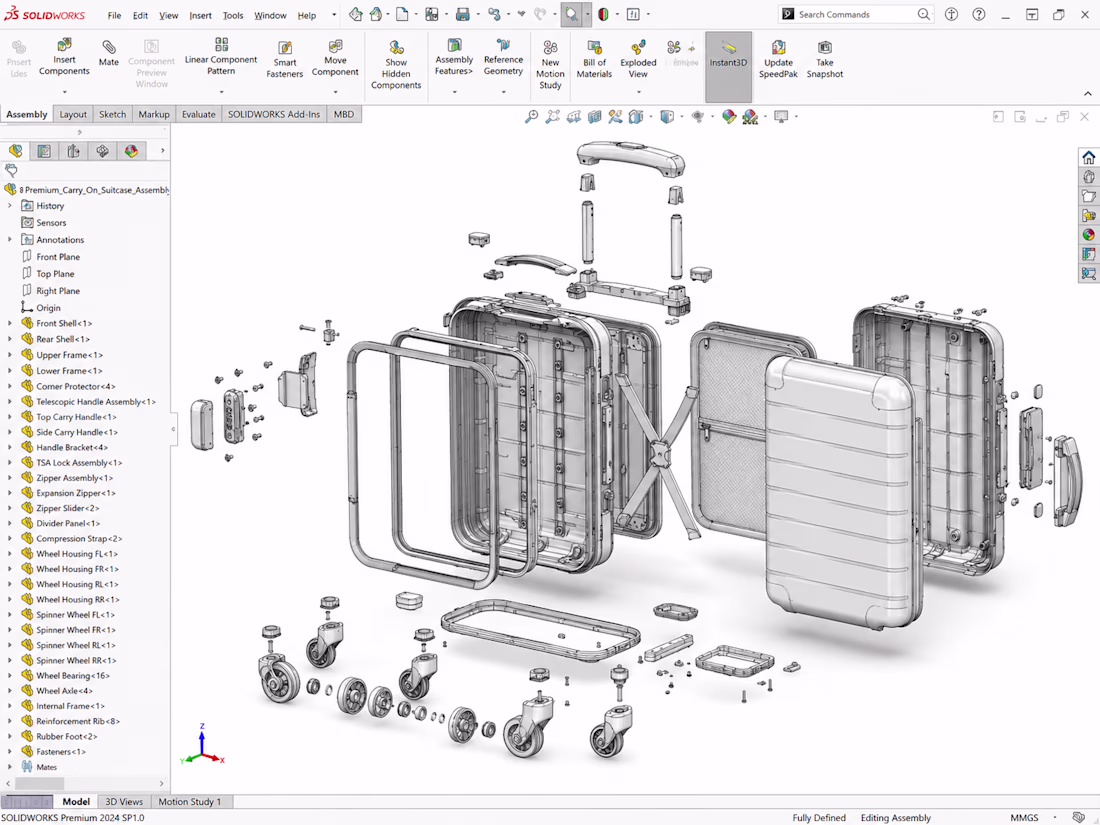Toggle the Instant3D button
The height and width of the screenshot is (825, 1100).
pos(728,67)
